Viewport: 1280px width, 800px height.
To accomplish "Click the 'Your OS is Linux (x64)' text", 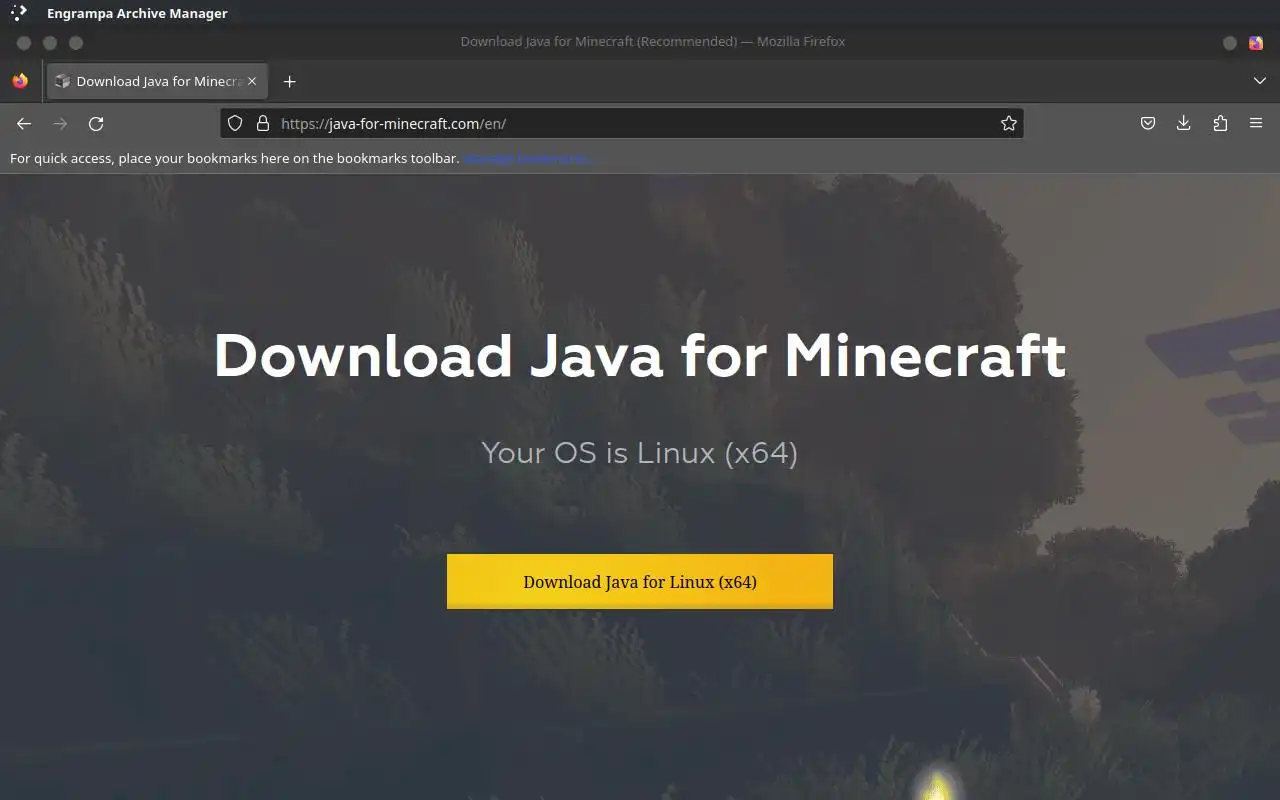I will 640,453.
